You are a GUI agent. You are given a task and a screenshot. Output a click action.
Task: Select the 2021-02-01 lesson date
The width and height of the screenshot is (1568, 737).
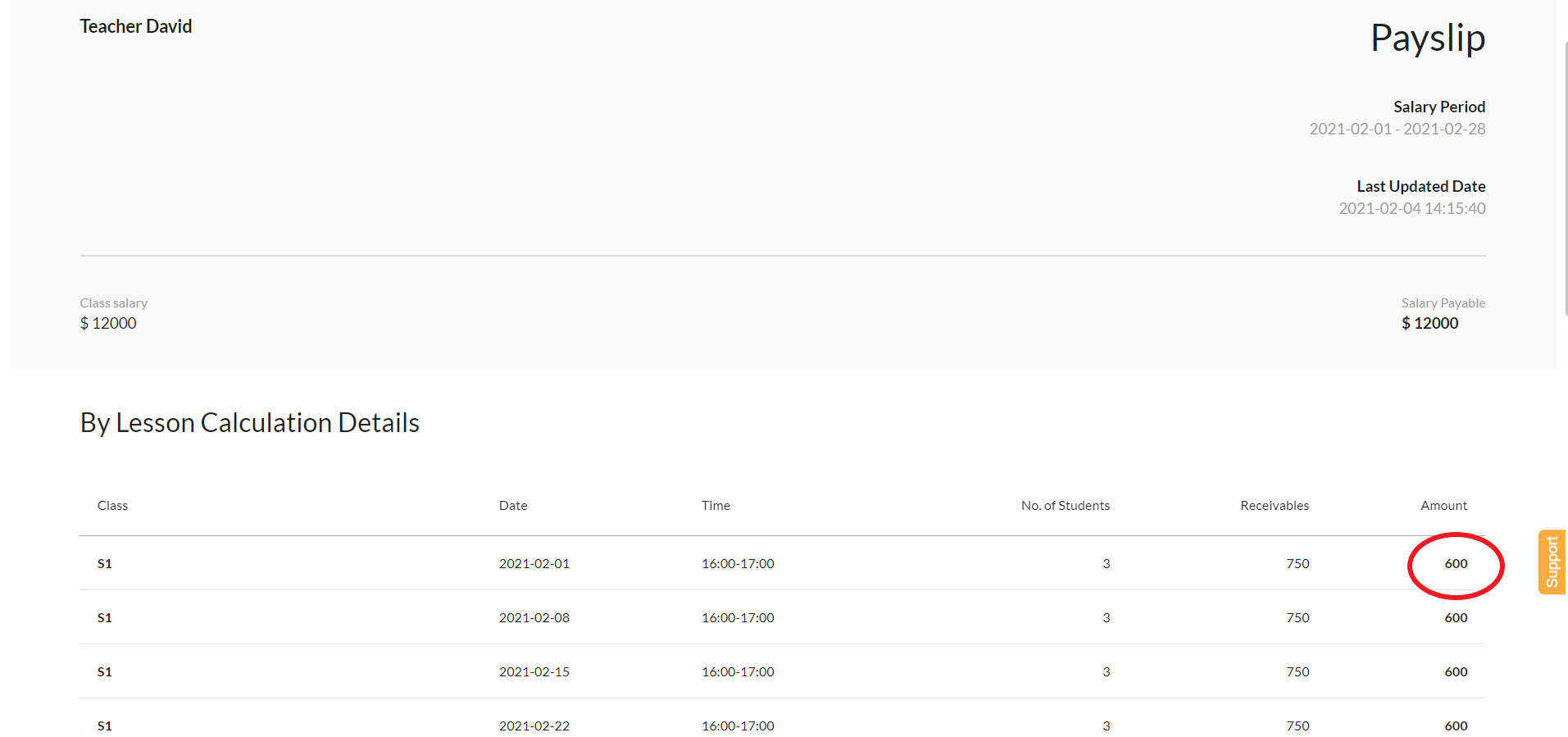(x=534, y=564)
